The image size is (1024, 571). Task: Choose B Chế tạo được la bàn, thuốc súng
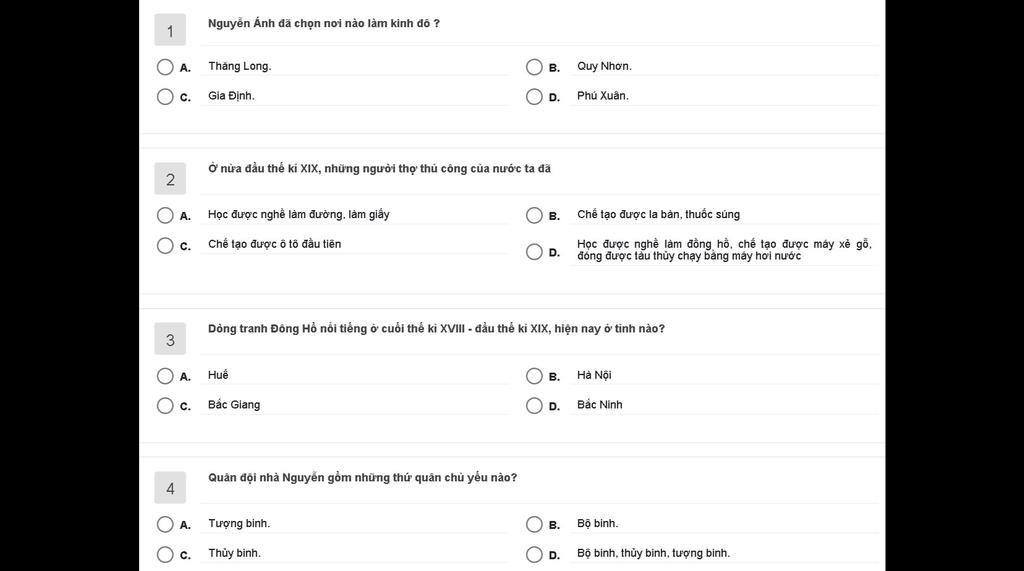pos(534,216)
